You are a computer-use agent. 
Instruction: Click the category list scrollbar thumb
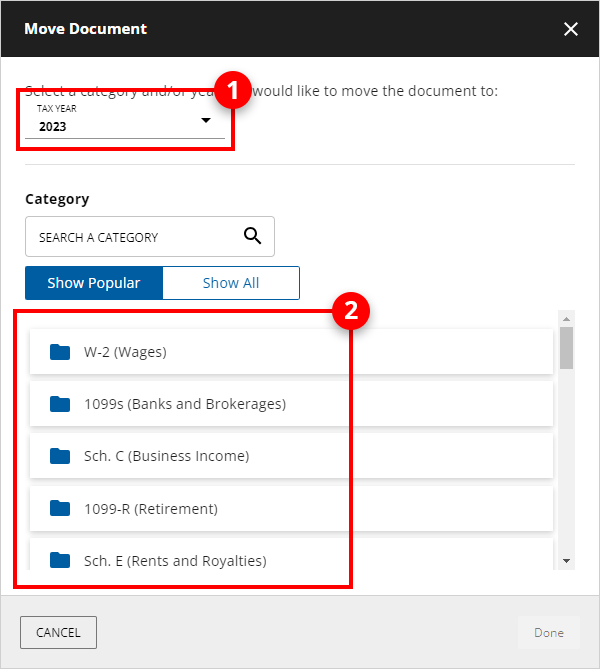pos(567,348)
